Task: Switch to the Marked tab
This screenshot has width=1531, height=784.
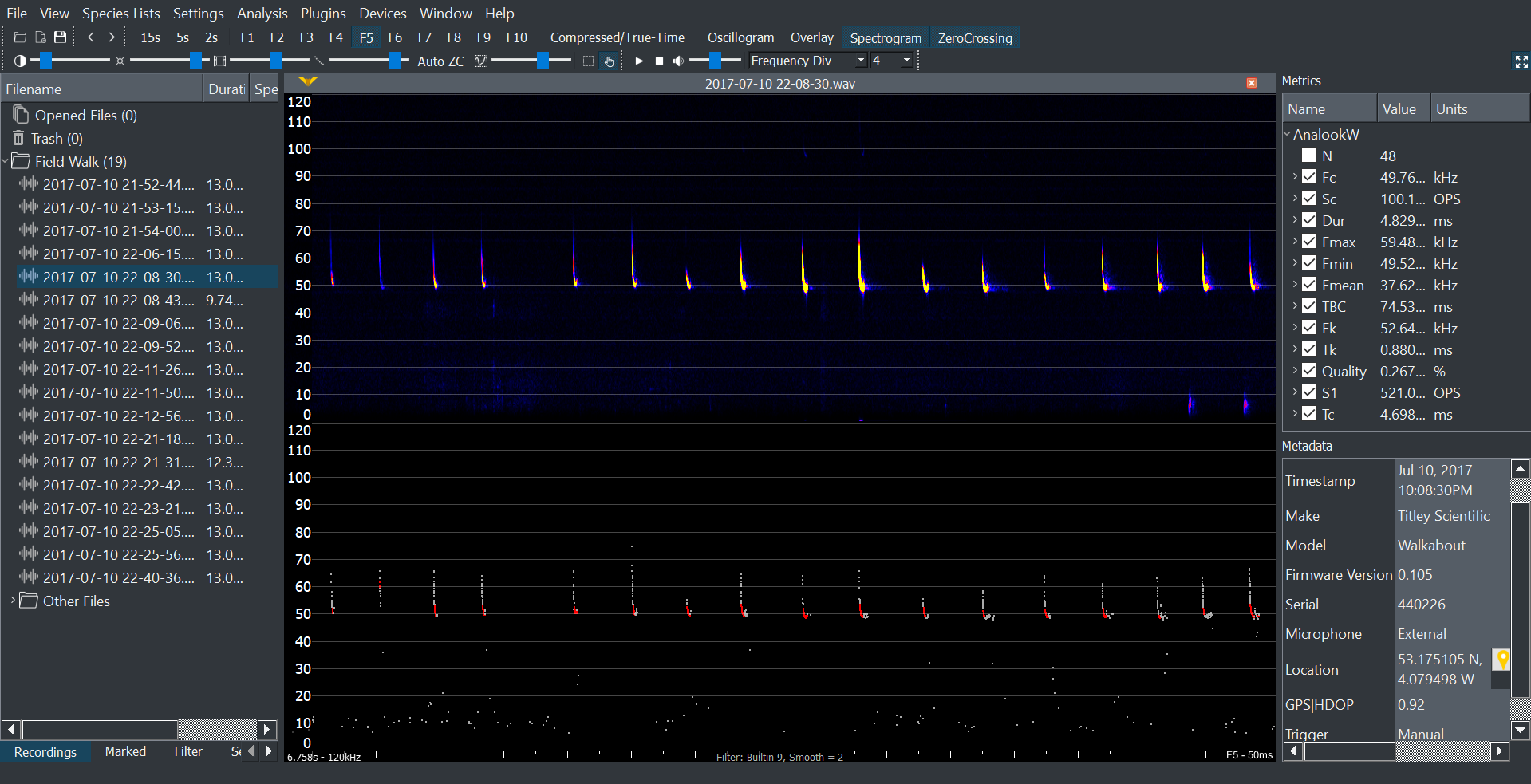Action: [x=125, y=751]
